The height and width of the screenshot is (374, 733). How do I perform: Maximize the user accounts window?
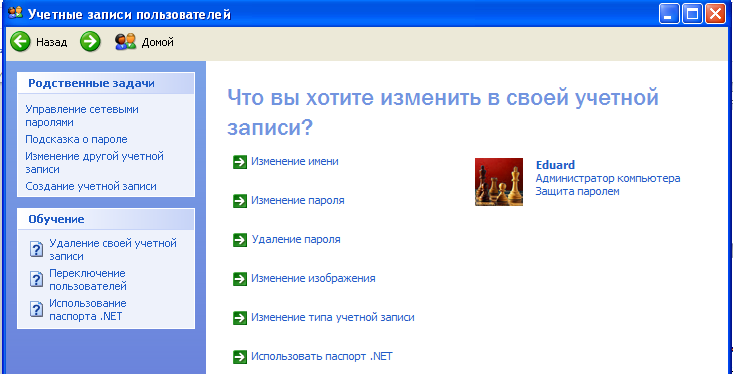[x=692, y=14]
